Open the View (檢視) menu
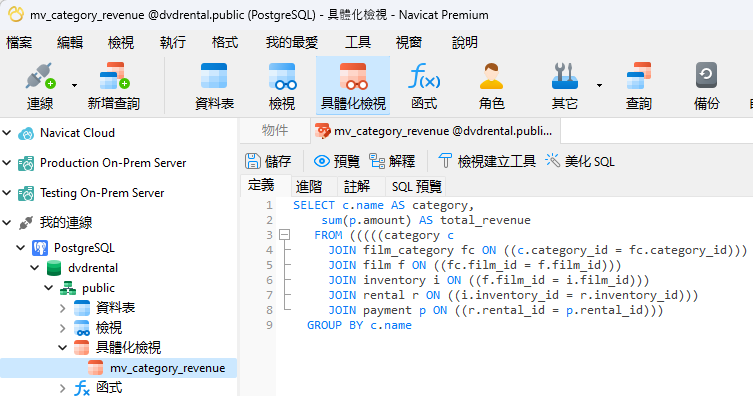Screen dimensions: 753x396 pyautogui.click(x=121, y=43)
